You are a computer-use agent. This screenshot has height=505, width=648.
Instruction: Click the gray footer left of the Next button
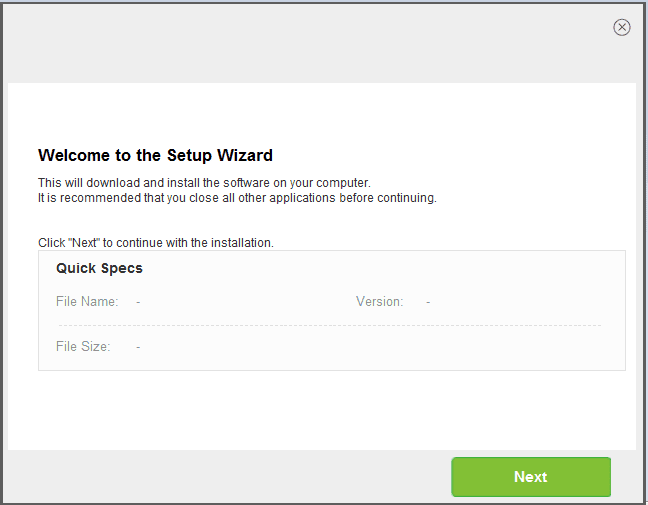pyautogui.click(x=220, y=476)
